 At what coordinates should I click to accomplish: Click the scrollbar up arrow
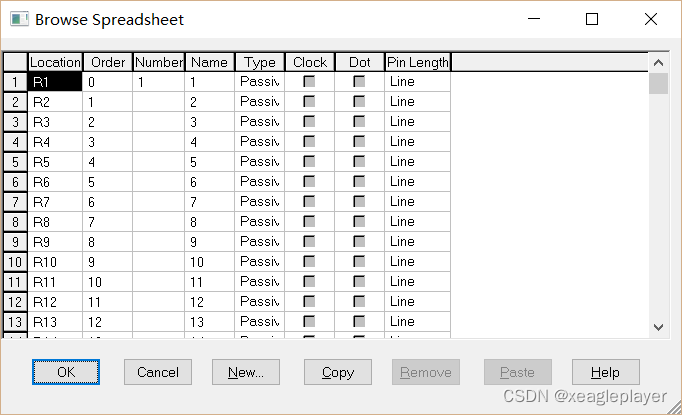pos(659,63)
